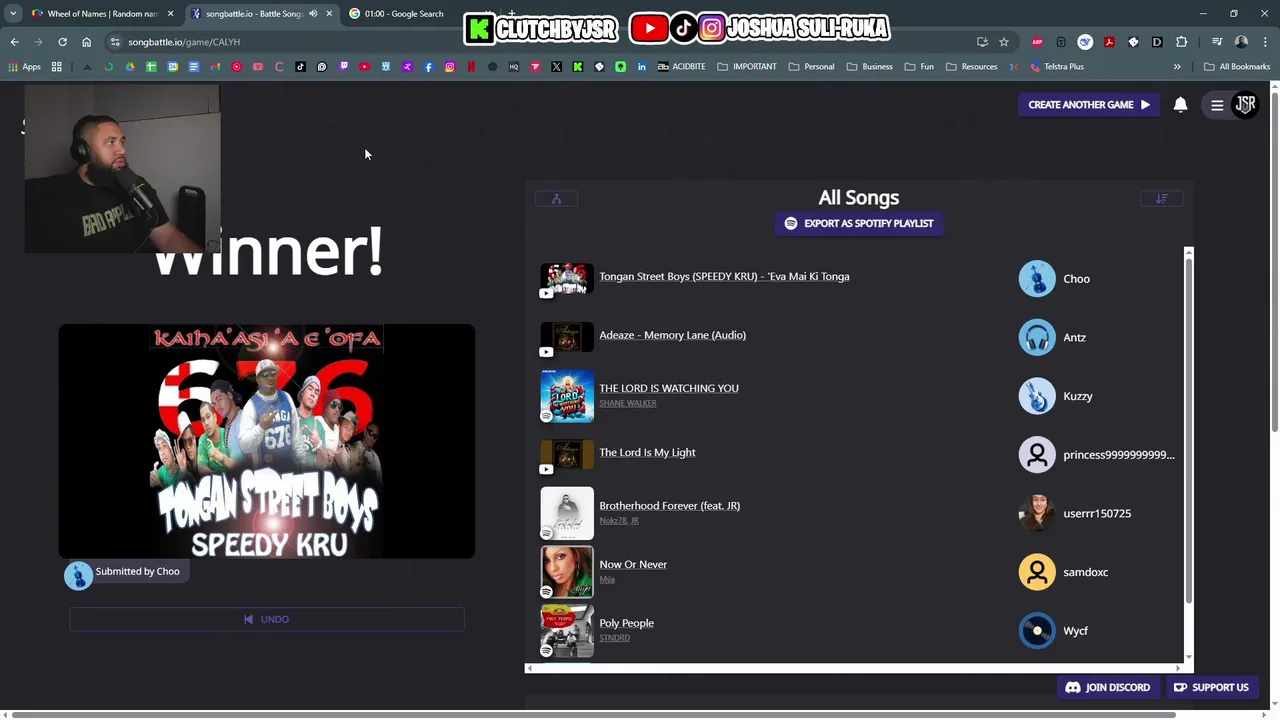This screenshot has height=720, width=1280.
Task: Click samdoxc's yellow avatar
Action: point(1037,572)
